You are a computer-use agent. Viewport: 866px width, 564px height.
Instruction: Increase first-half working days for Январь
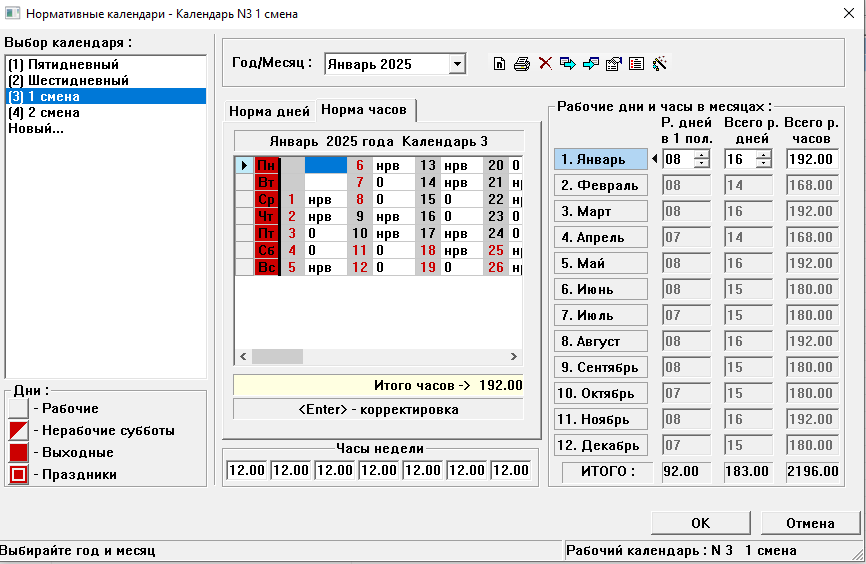click(701, 155)
